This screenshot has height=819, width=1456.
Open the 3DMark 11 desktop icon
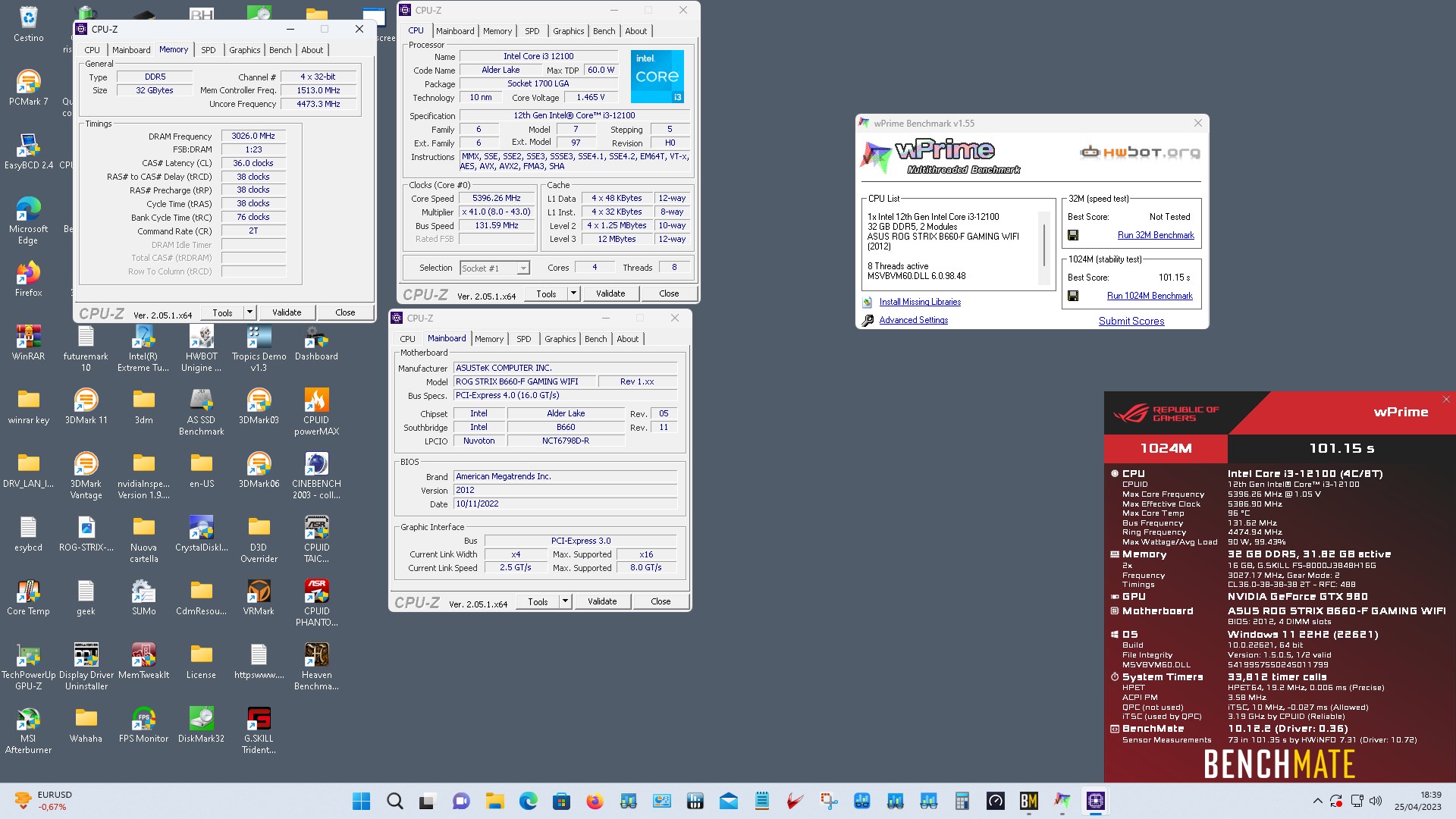click(86, 406)
